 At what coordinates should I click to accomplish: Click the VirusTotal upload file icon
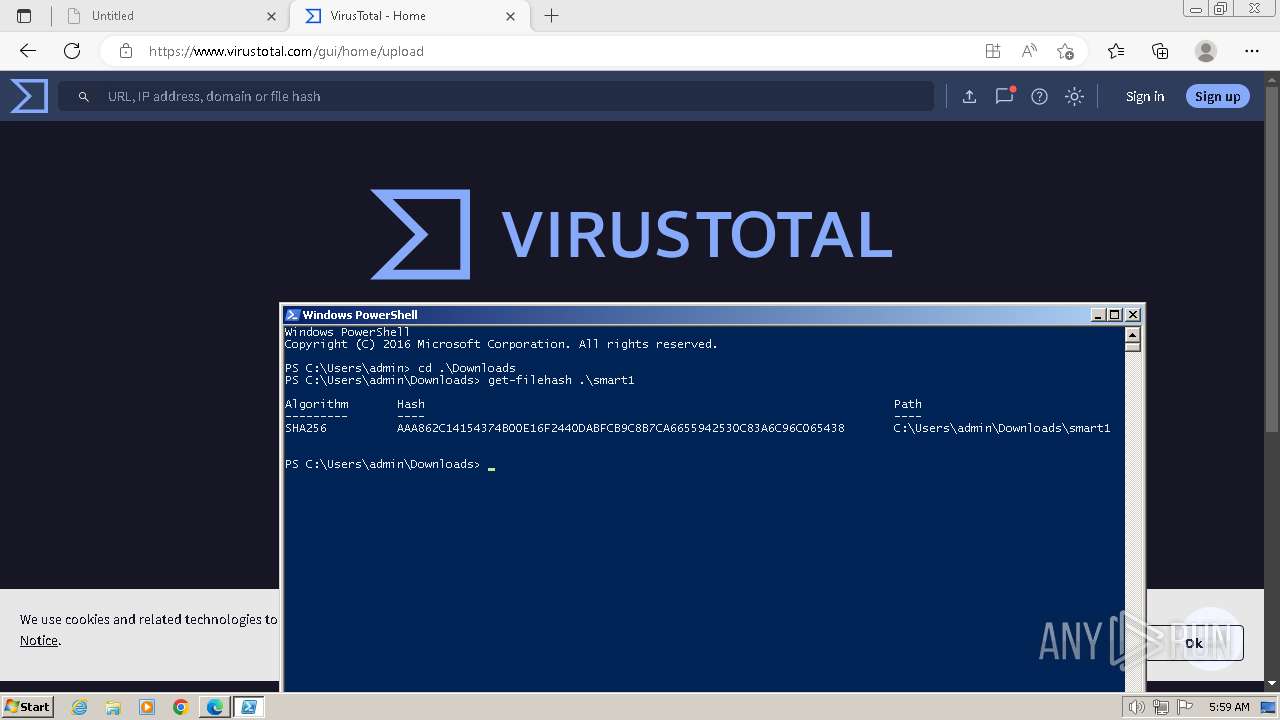click(969, 96)
